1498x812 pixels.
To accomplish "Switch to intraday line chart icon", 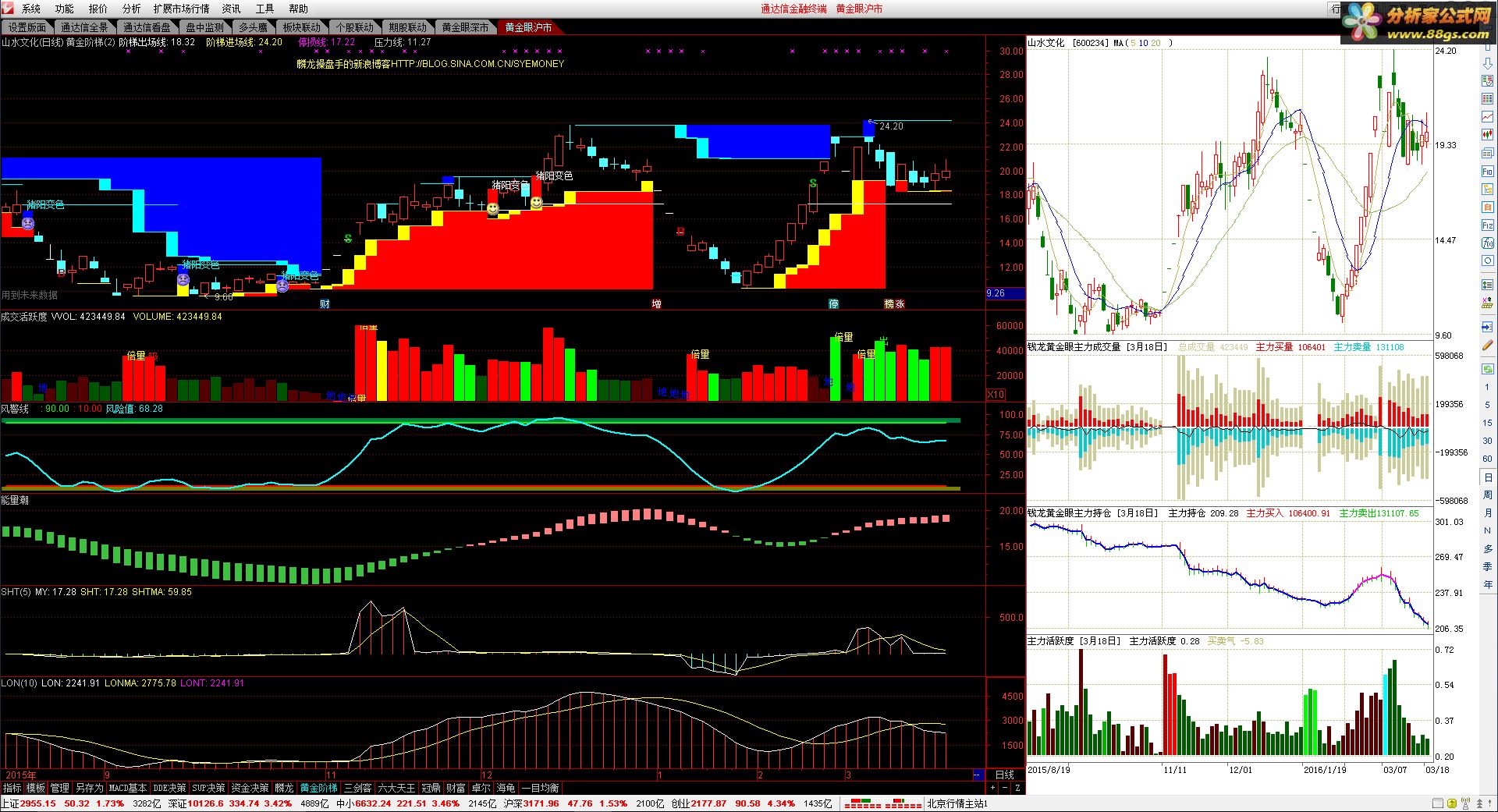I will click(1487, 117).
